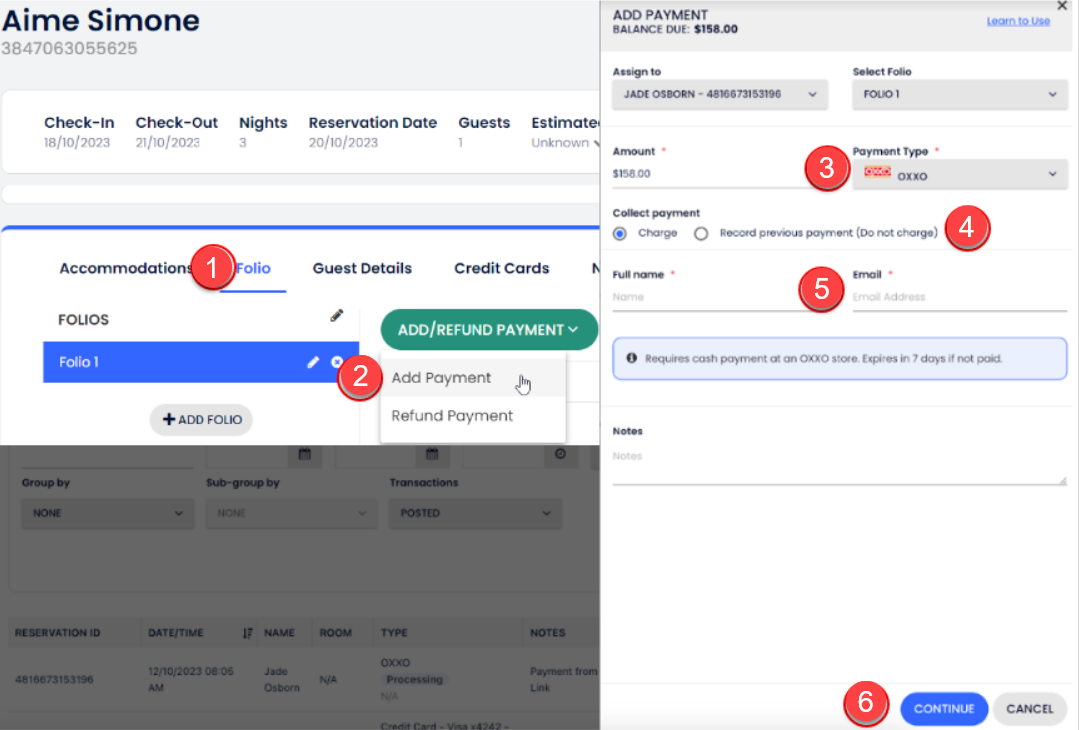Expand the Estimated arrival Unknown dropdown

[564, 143]
